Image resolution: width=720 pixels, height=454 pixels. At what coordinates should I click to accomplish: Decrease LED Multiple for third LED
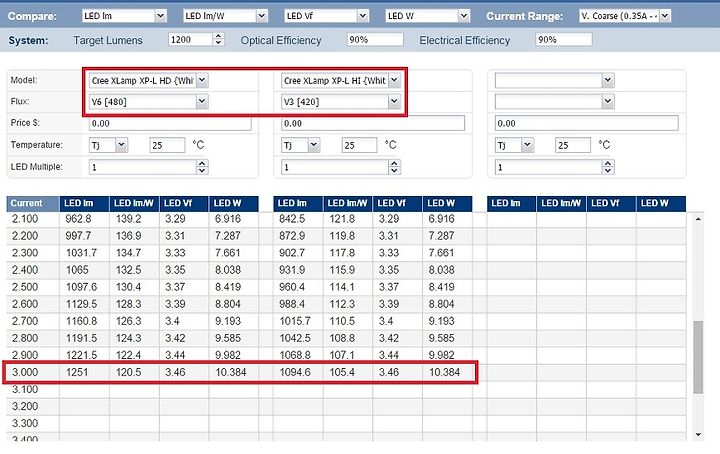click(608, 170)
